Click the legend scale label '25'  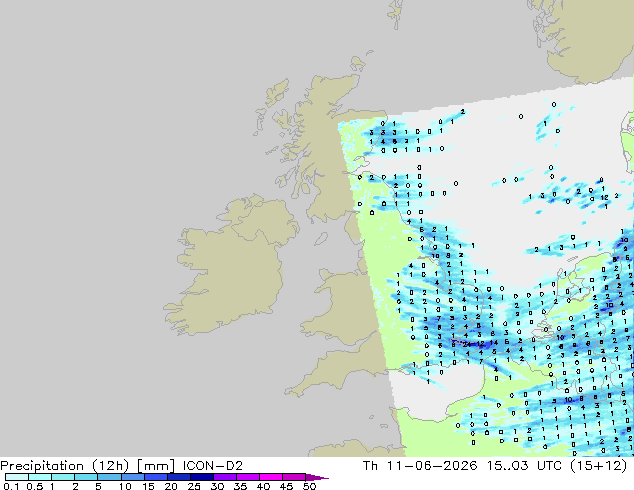(194, 486)
